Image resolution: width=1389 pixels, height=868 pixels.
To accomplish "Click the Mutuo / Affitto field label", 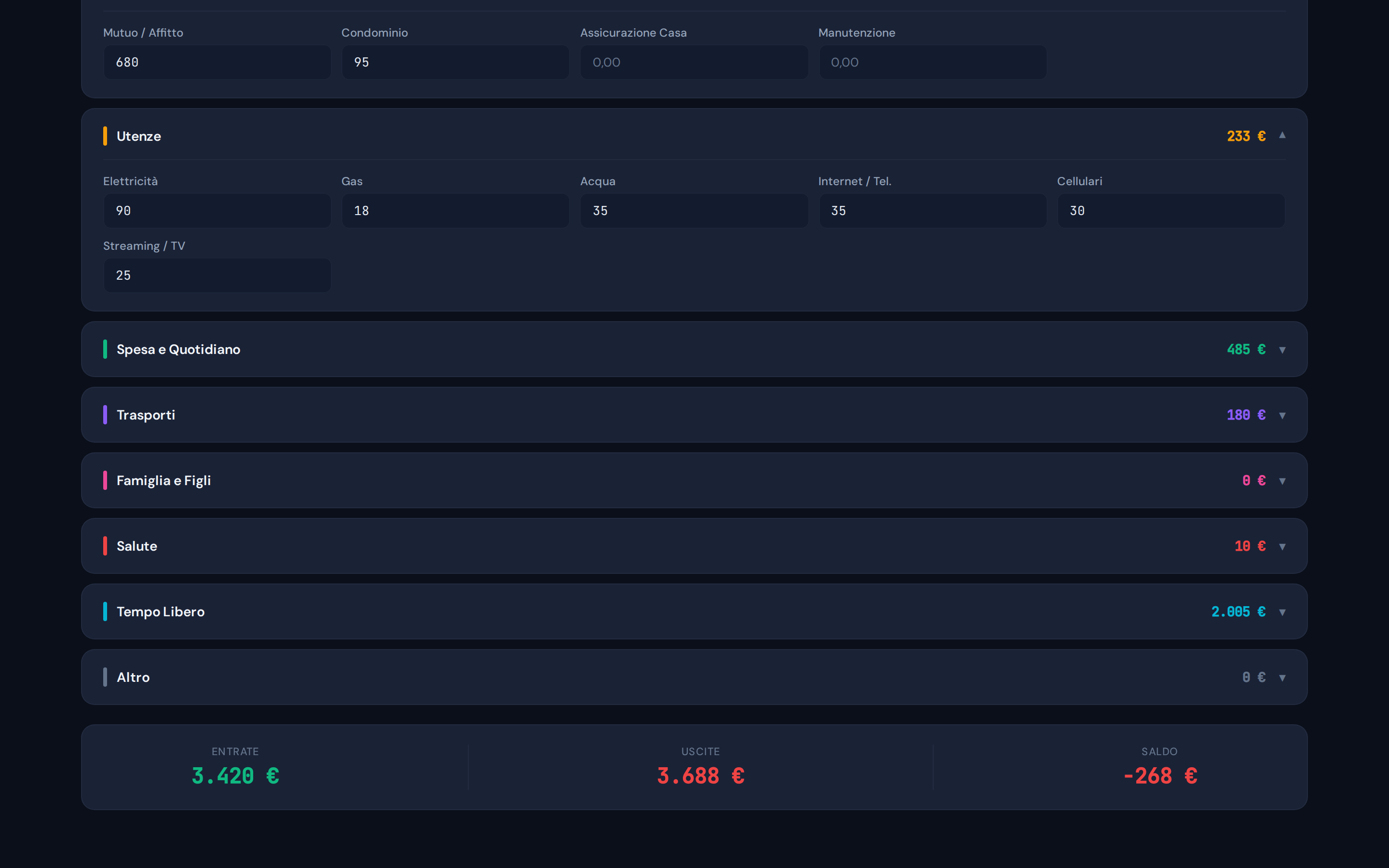I will tap(144, 33).
